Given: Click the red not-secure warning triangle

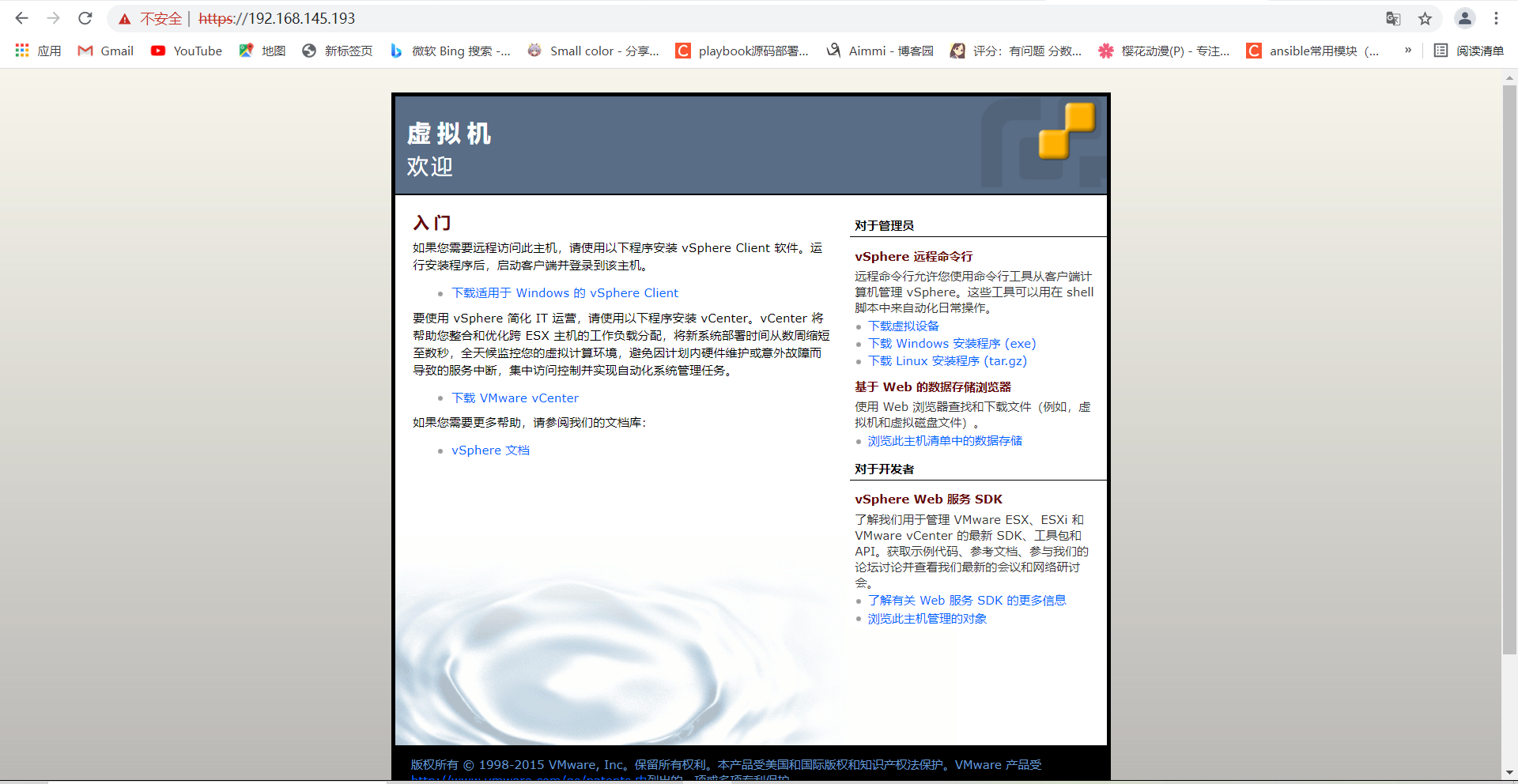Looking at the screenshot, I should pos(125,19).
